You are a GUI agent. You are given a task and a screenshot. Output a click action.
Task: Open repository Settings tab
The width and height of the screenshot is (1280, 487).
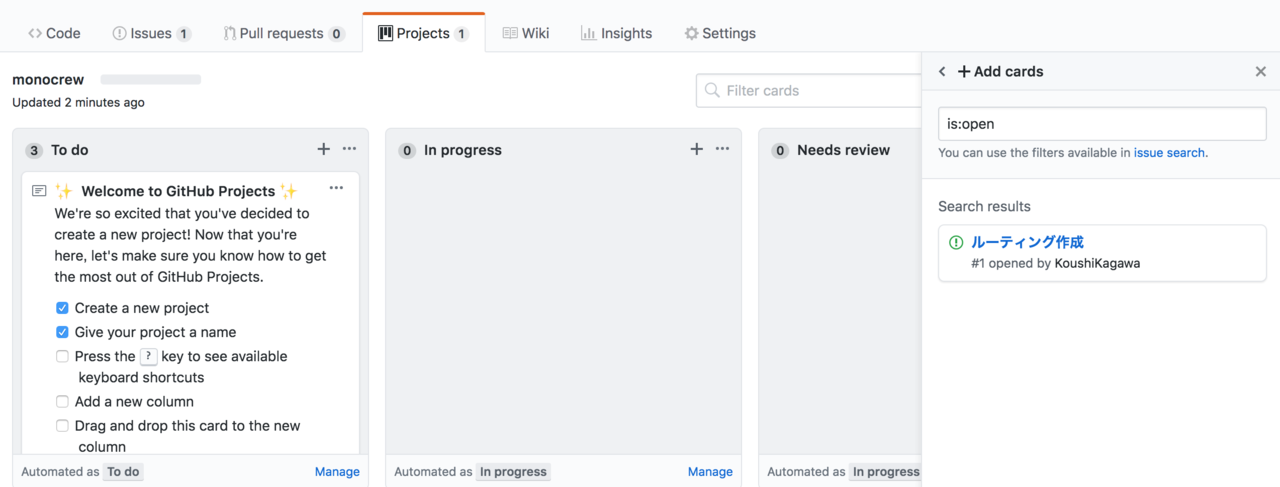(720, 33)
